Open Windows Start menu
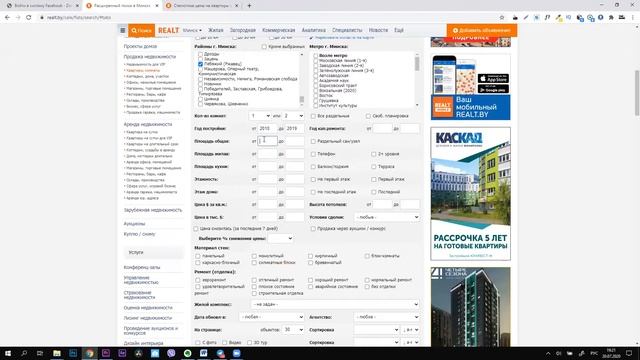Image resolution: width=640 pixels, height=360 pixels. [8, 353]
